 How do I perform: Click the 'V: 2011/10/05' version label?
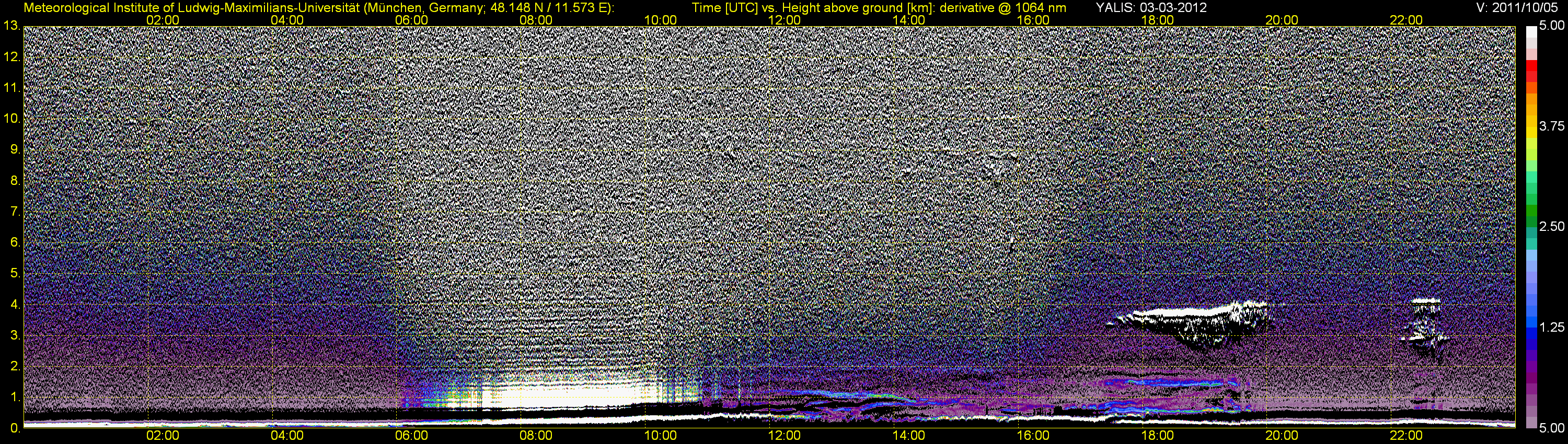(x=1517, y=8)
